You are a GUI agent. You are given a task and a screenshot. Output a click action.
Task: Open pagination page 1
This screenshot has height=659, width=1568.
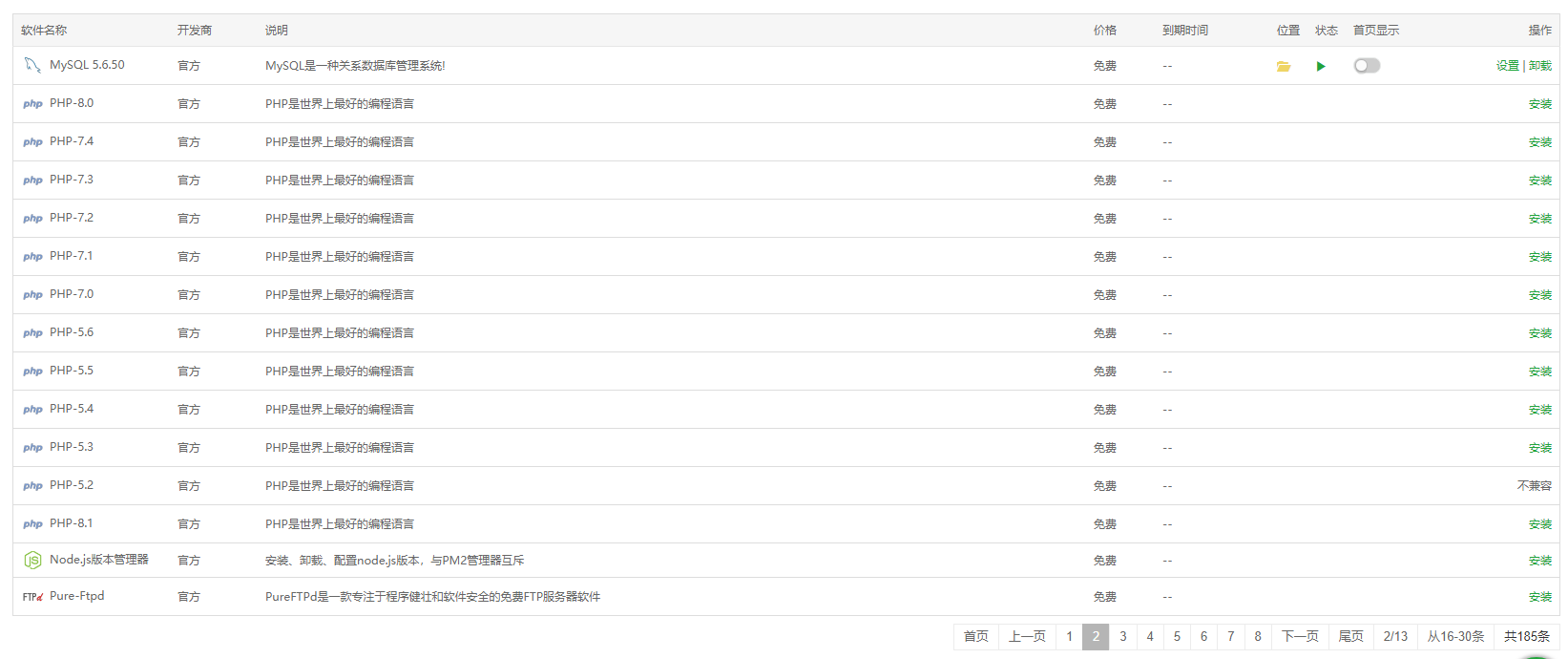tap(1069, 636)
